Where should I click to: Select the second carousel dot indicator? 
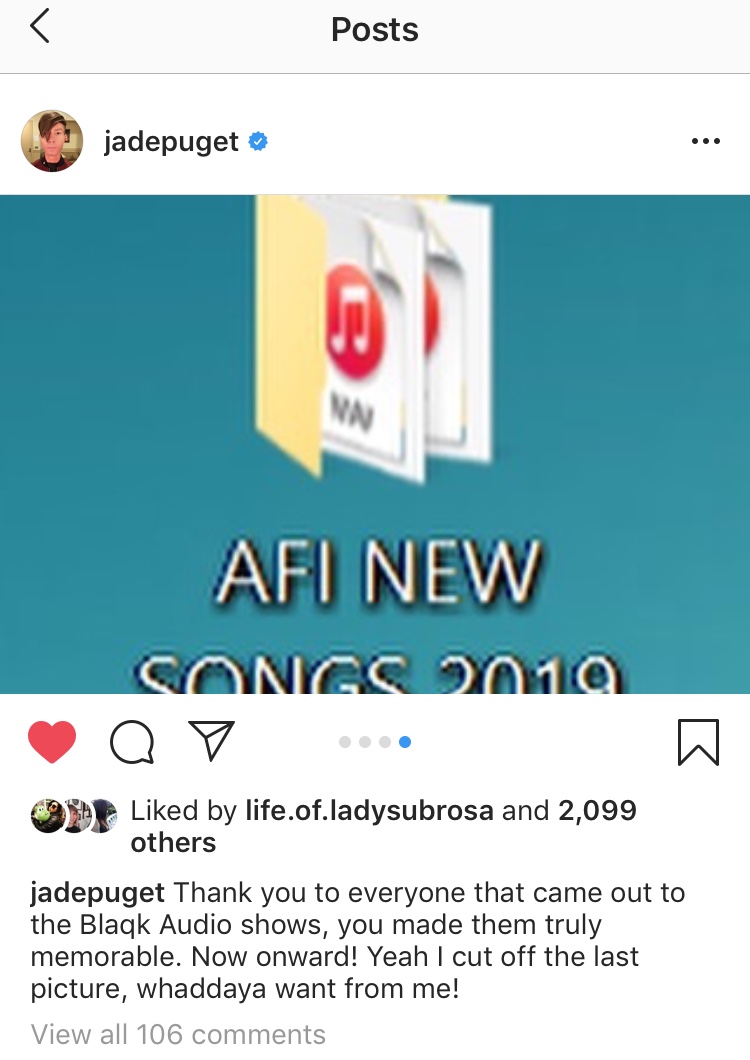tap(365, 742)
